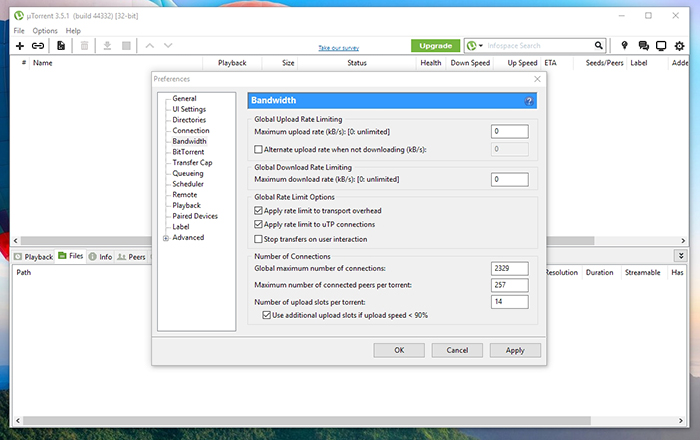Click the Infospace Search box

point(538,46)
